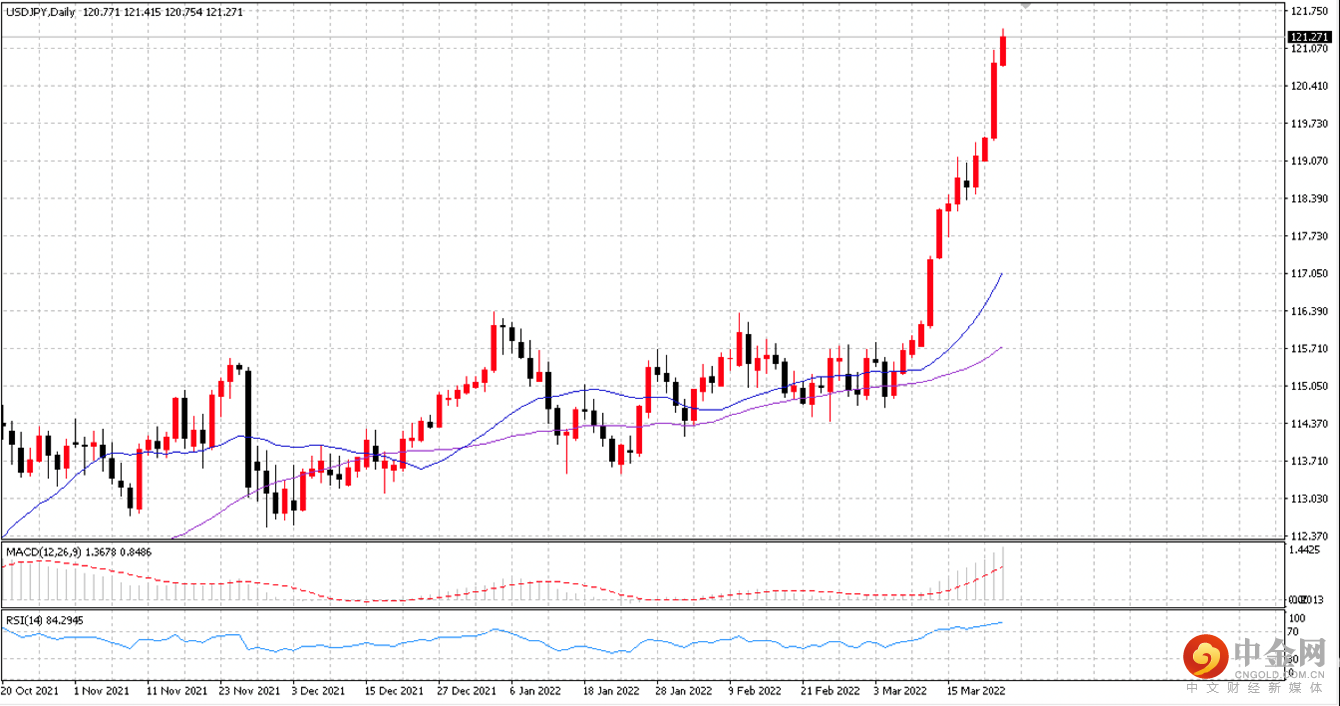Click the latest red candlestick at chart top
The width and height of the screenshot is (1340, 706).
click(x=1003, y=50)
